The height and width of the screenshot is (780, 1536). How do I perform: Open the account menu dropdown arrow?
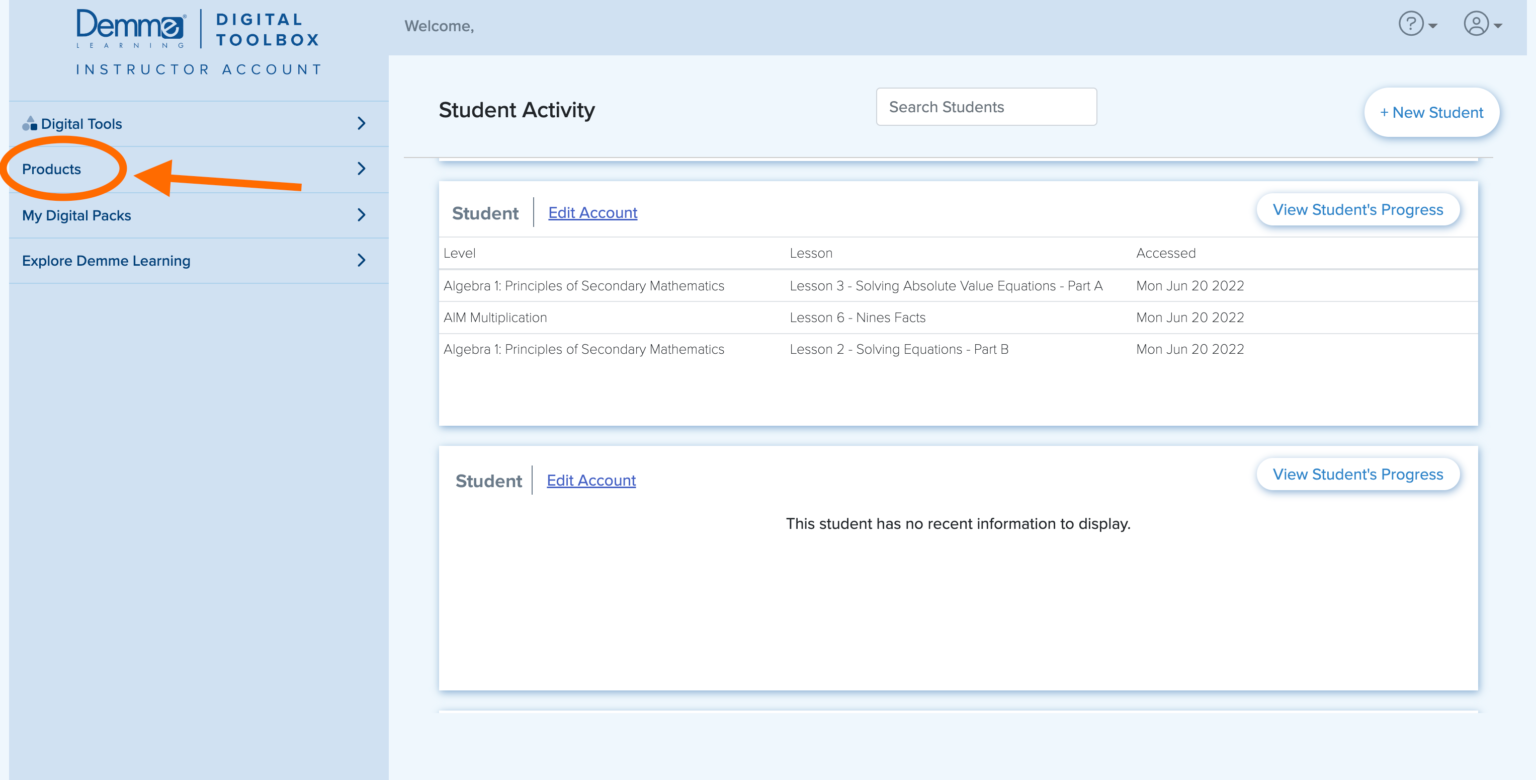pos(1499,26)
